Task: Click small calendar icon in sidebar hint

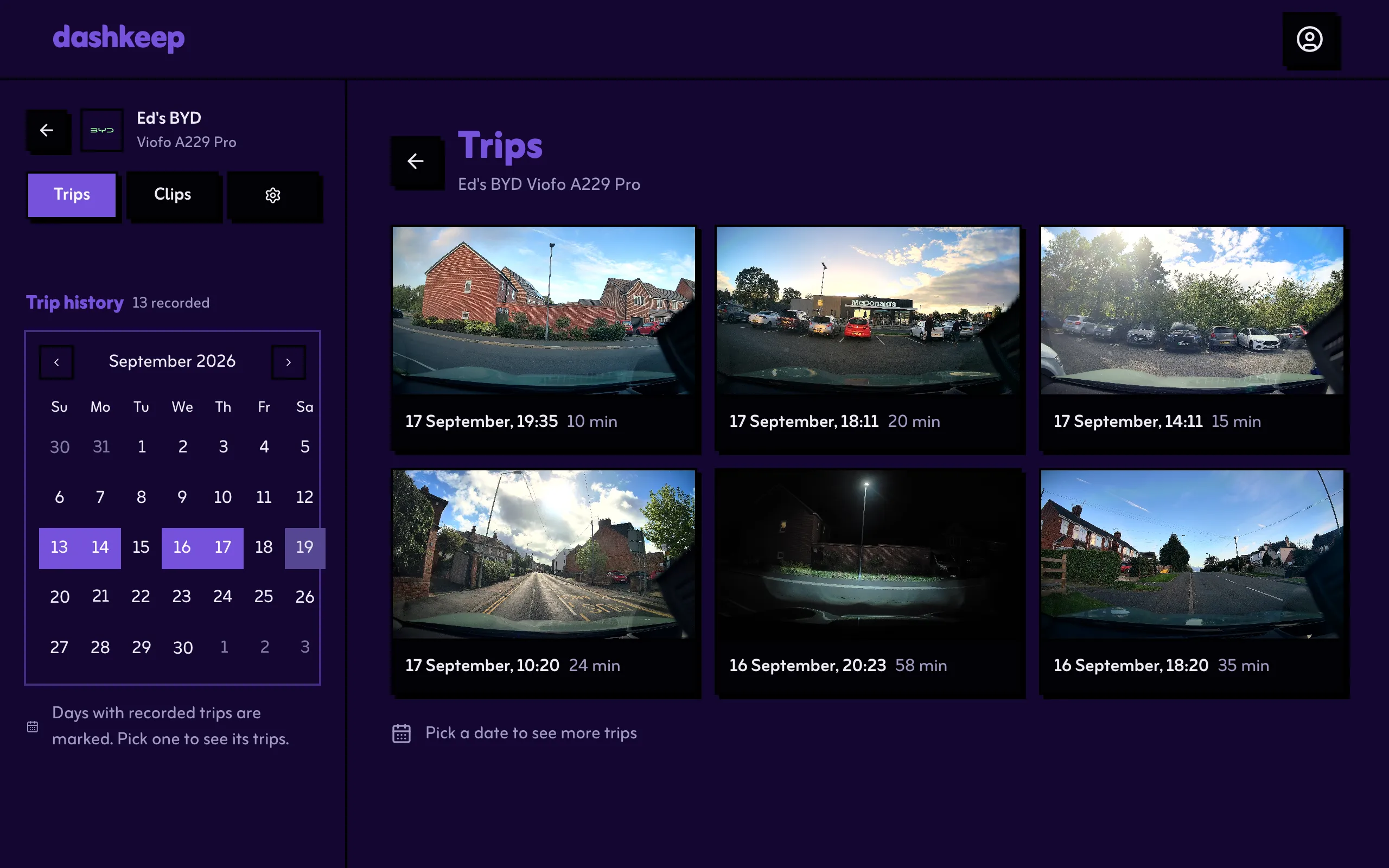Action: tap(33, 727)
